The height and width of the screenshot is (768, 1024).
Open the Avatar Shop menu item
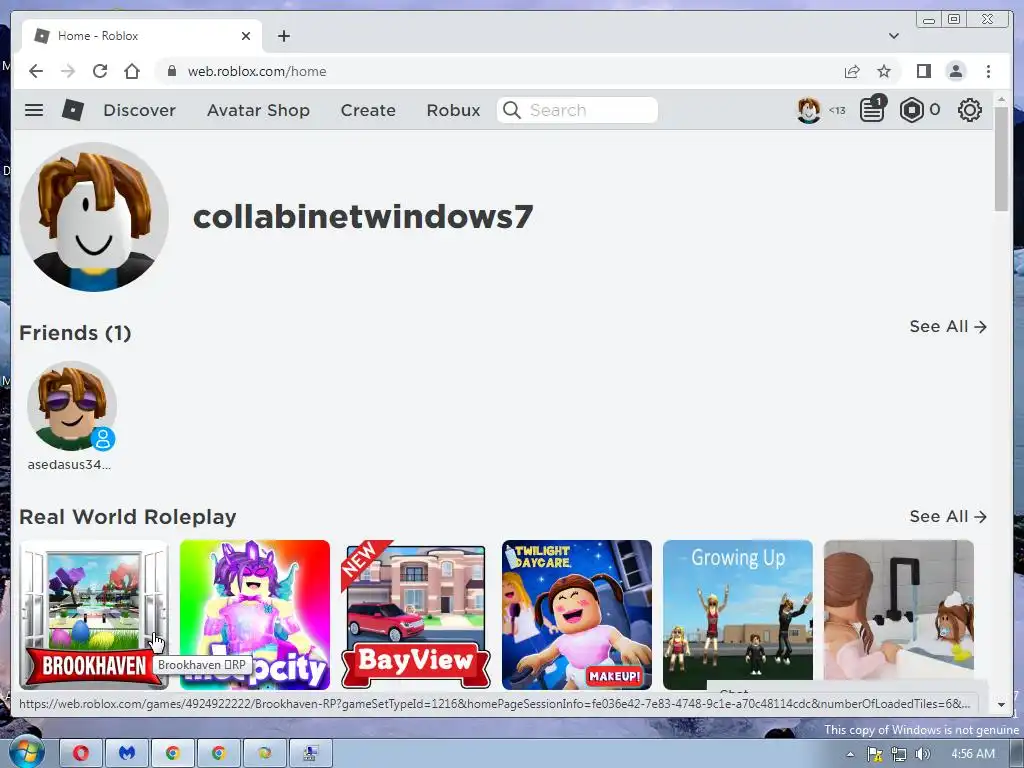(x=258, y=110)
